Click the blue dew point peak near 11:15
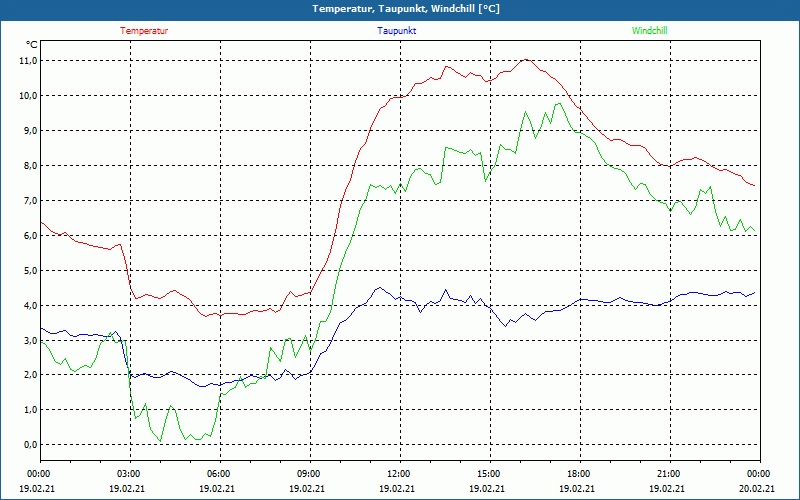This screenshot has width=800, height=500. point(379,288)
